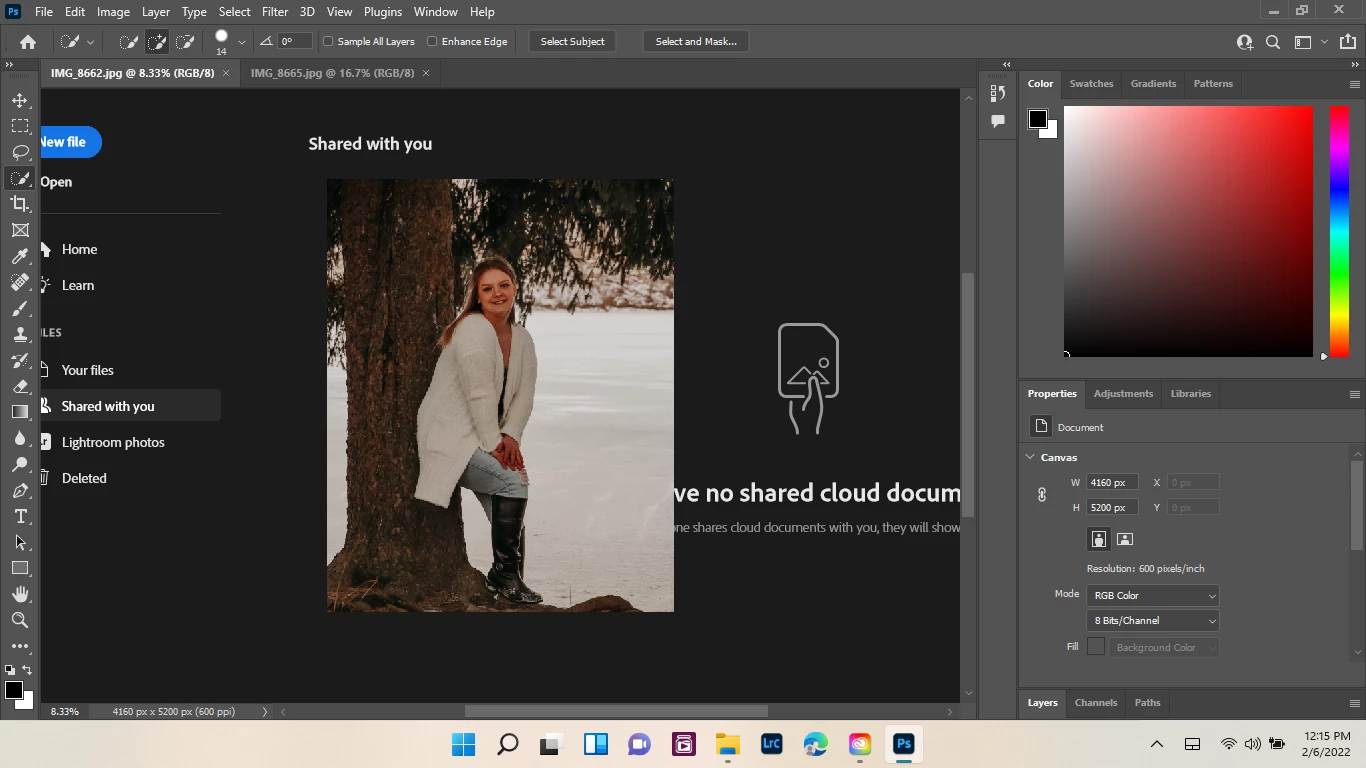Screen dimensions: 1366x768
Task: Select the Crop tool
Action: [x=20, y=204]
